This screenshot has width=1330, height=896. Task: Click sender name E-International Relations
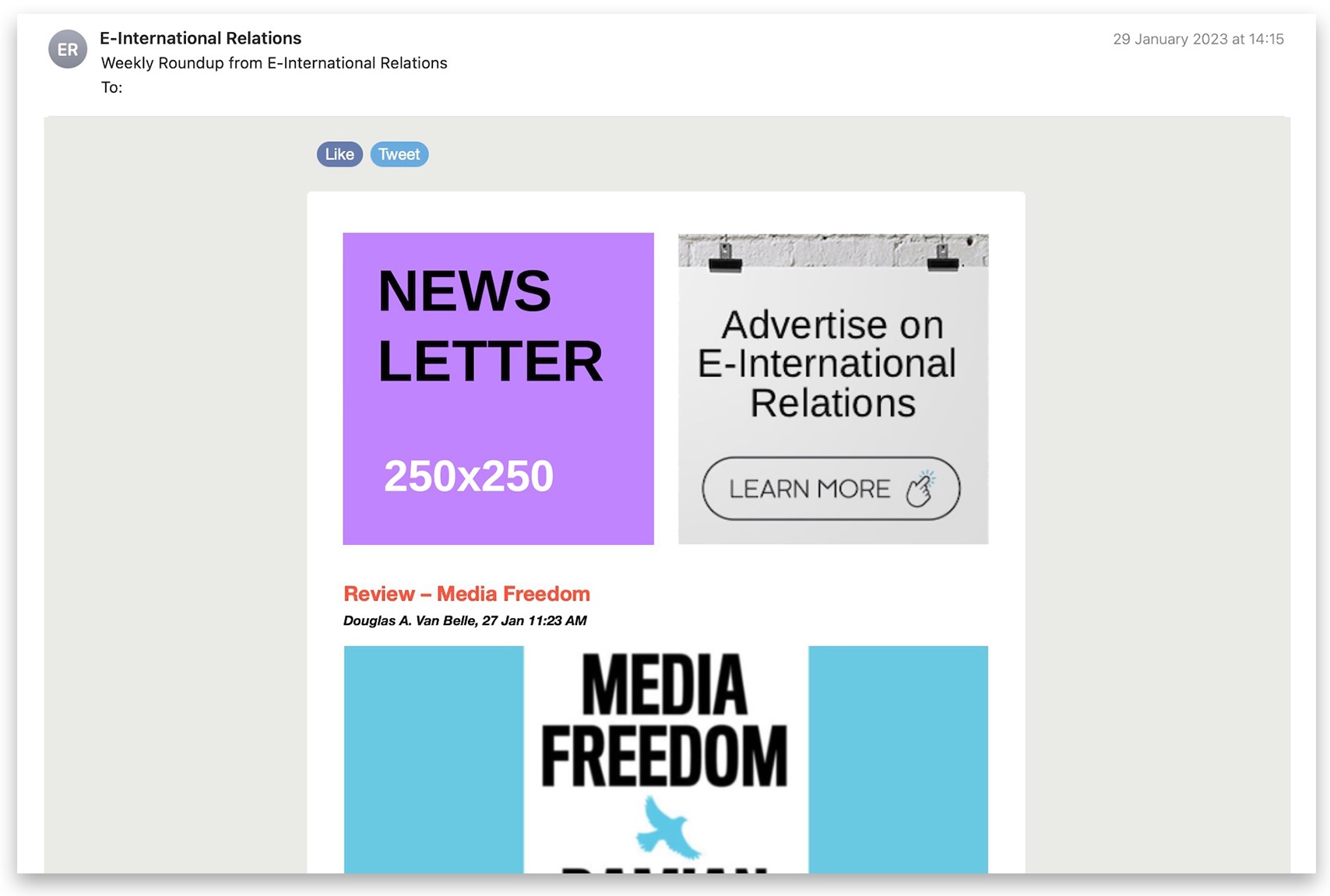(x=200, y=38)
